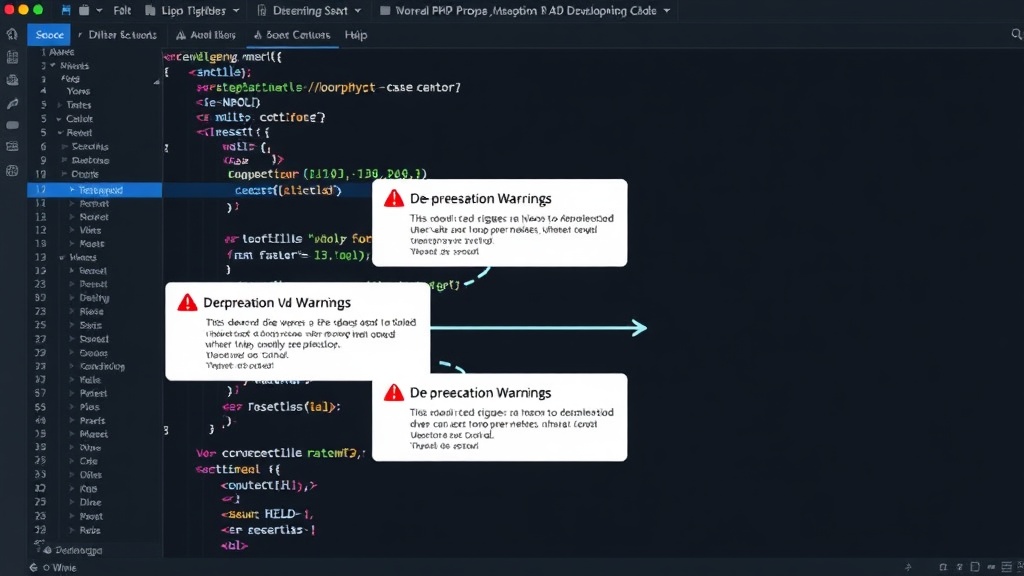
Task: Select the 'Creete' tree row
Action: coord(95,174)
